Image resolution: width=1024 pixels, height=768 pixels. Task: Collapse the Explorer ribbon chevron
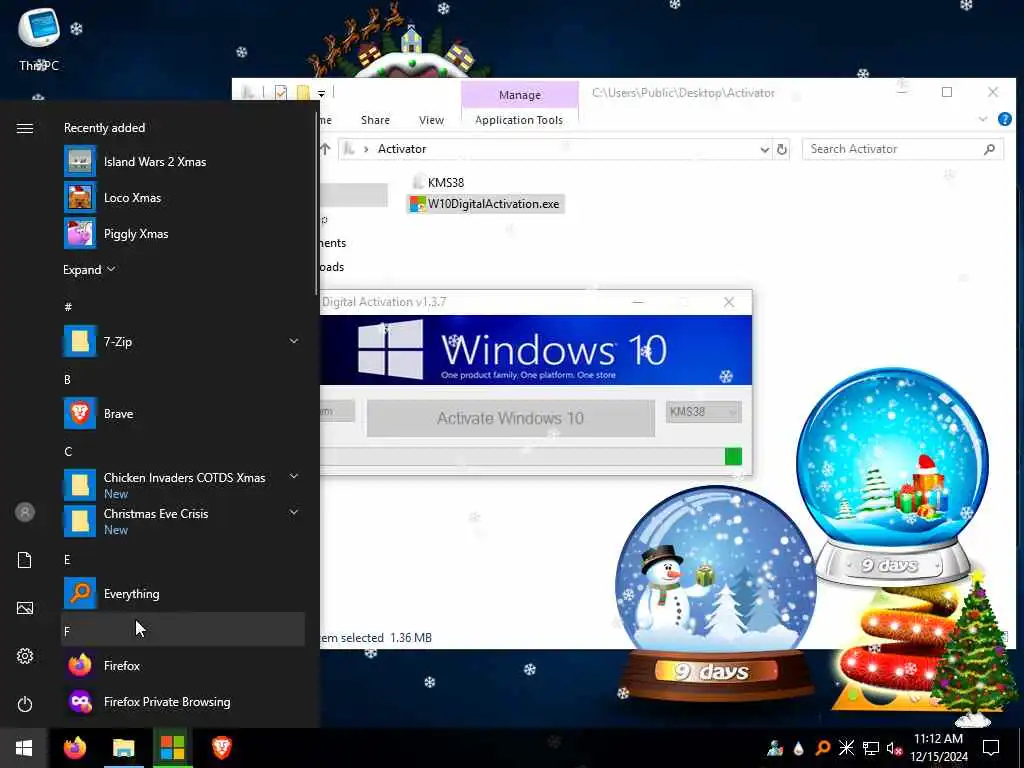pos(983,119)
